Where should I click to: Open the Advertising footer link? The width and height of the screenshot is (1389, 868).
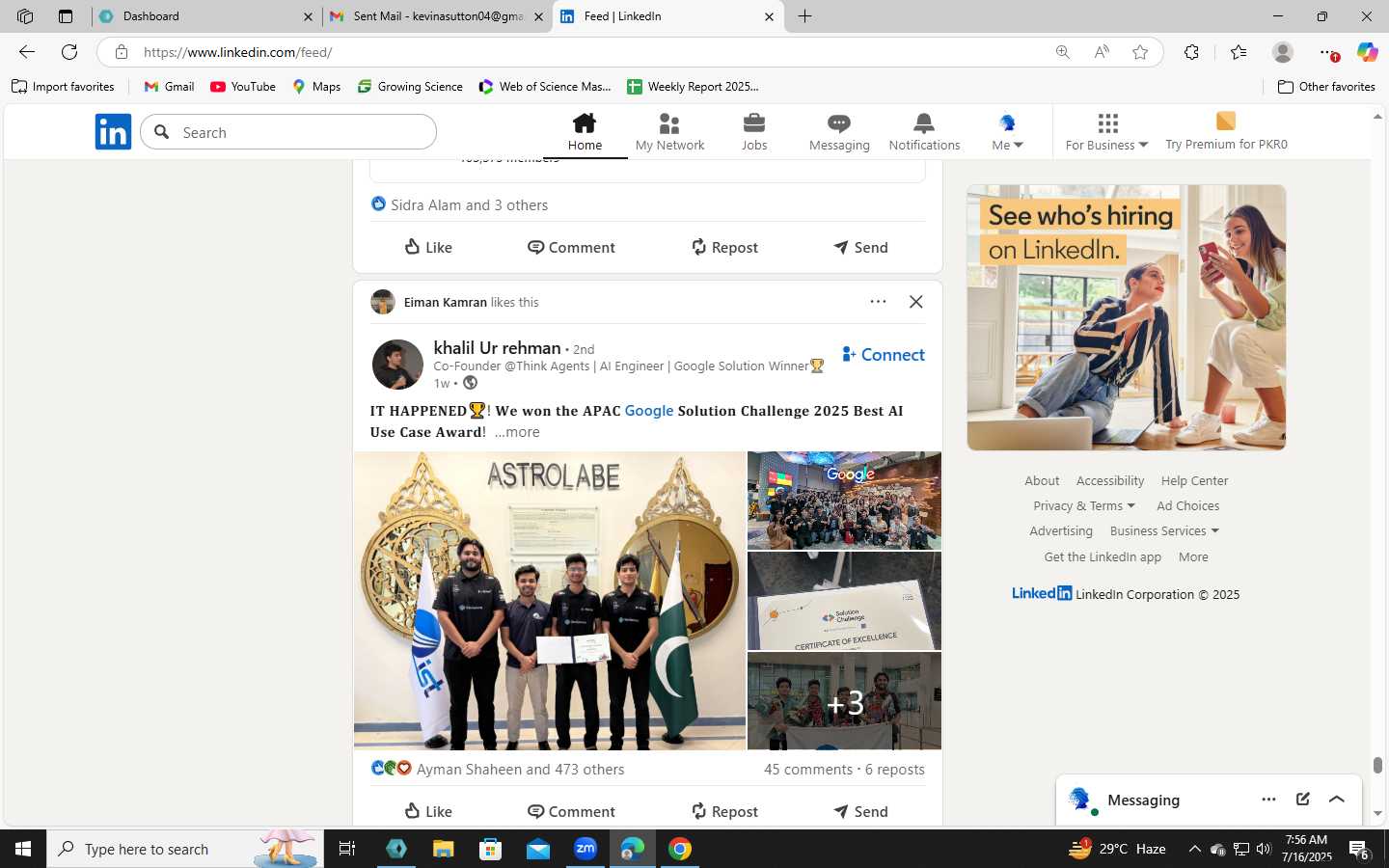coord(1061,530)
